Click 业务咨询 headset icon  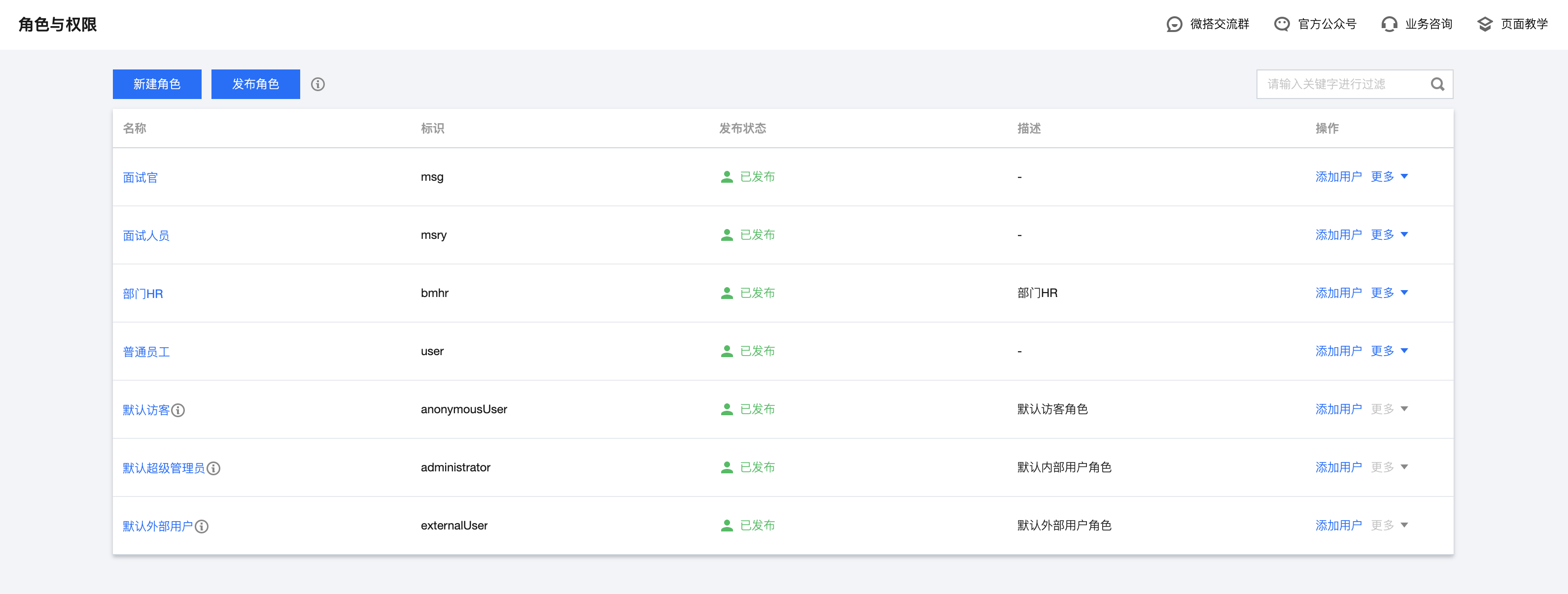(x=1389, y=24)
